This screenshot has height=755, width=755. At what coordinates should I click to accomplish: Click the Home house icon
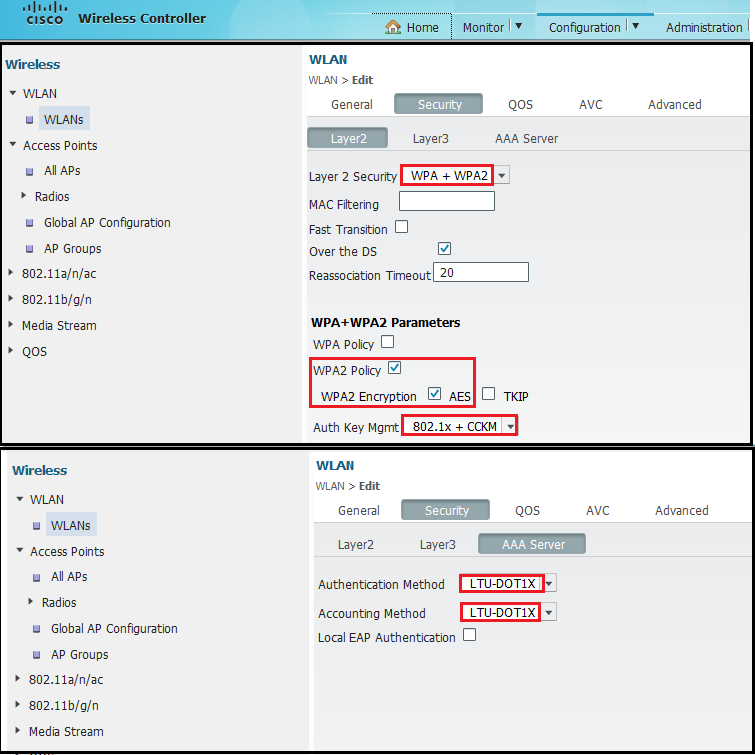[393, 27]
